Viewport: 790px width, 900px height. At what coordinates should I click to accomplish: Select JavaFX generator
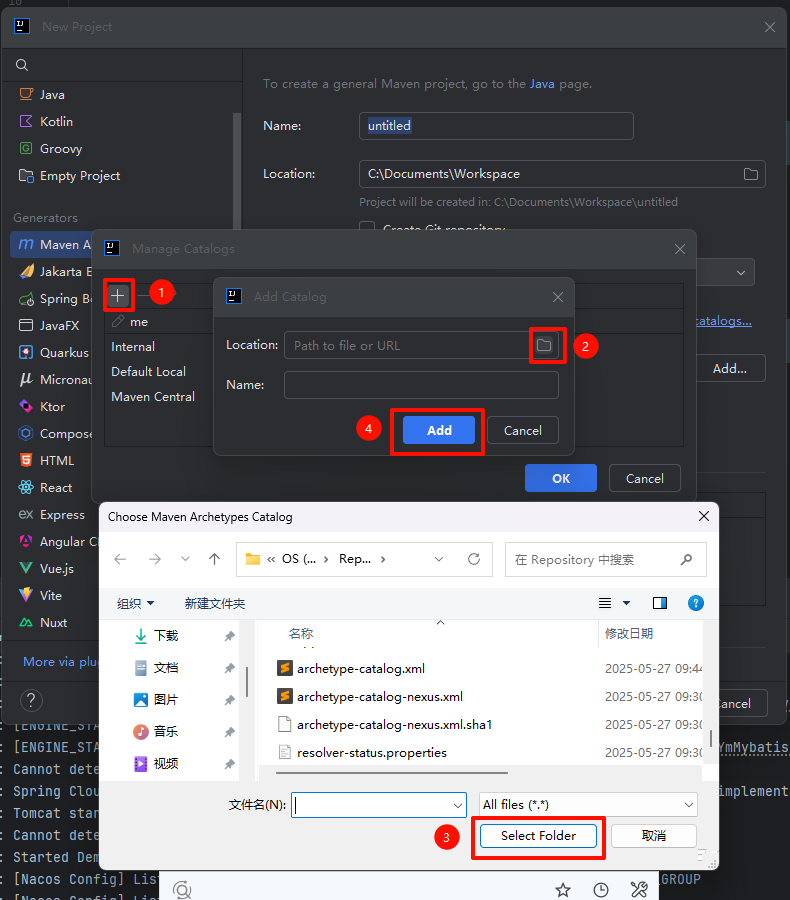tap(49, 325)
